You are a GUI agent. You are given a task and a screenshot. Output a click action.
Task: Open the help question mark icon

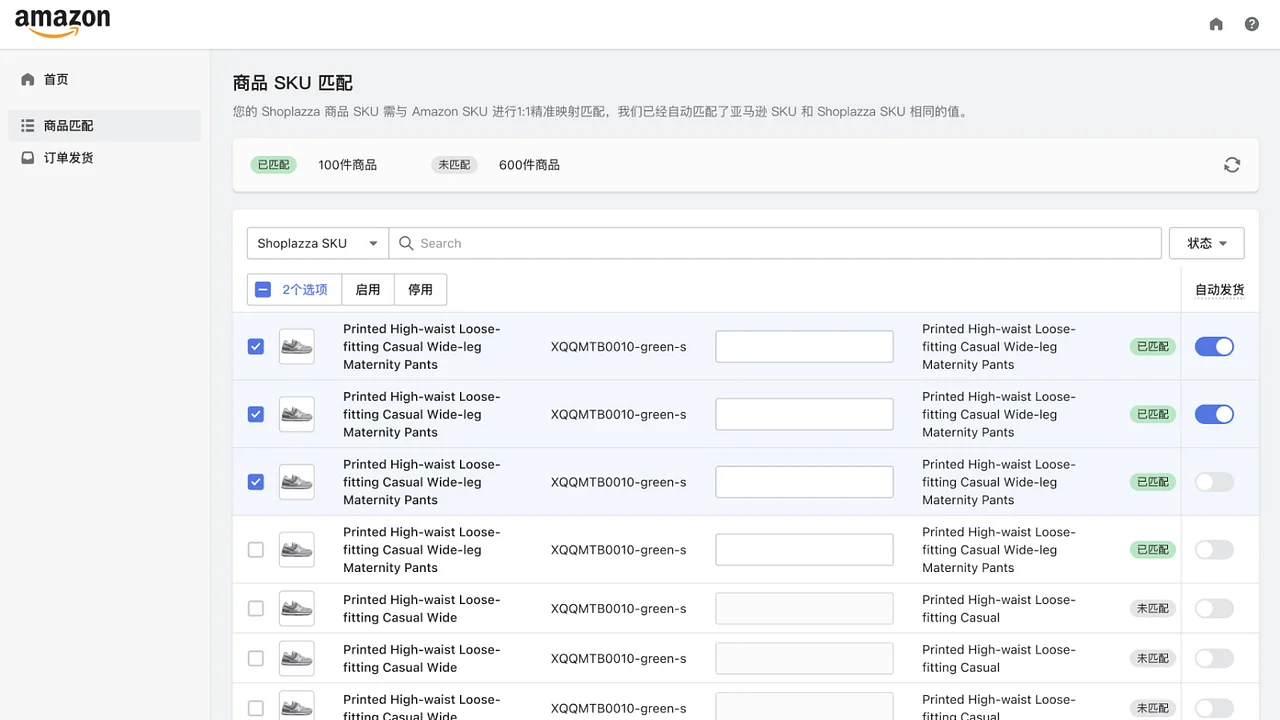(1252, 24)
